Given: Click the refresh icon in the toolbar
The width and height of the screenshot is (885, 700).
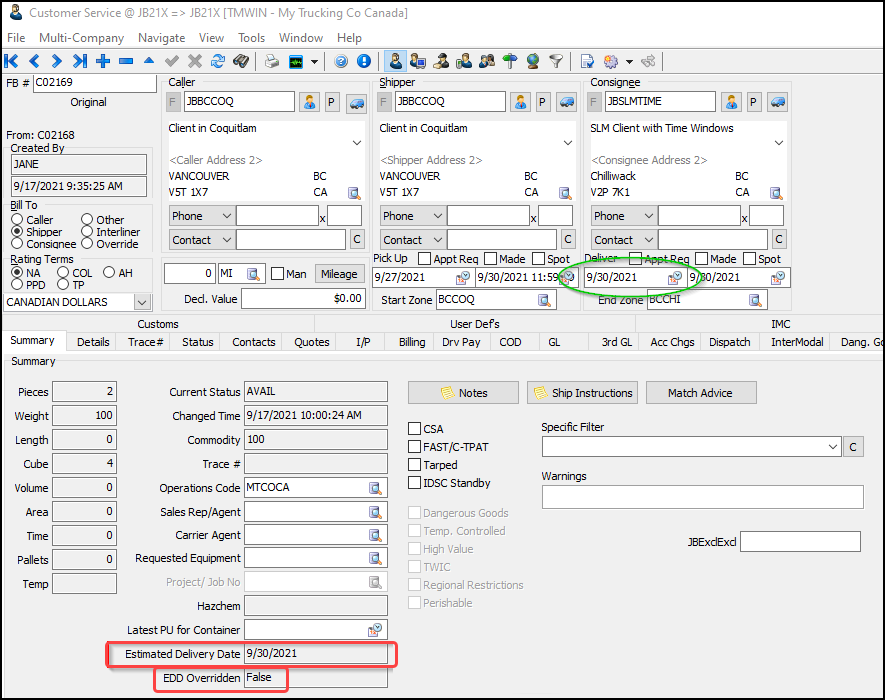Looking at the screenshot, I should (x=217, y=62).
